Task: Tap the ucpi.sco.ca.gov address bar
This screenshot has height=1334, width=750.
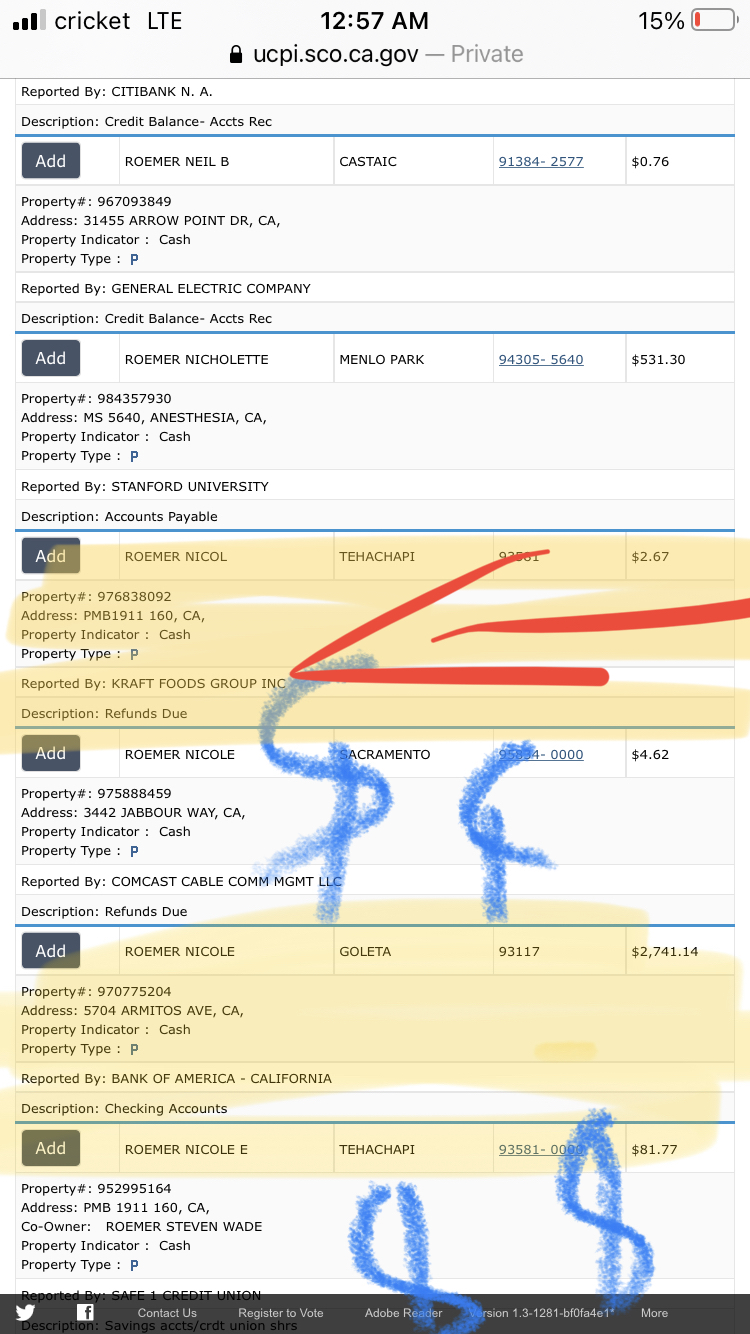Action: (375, 54)
